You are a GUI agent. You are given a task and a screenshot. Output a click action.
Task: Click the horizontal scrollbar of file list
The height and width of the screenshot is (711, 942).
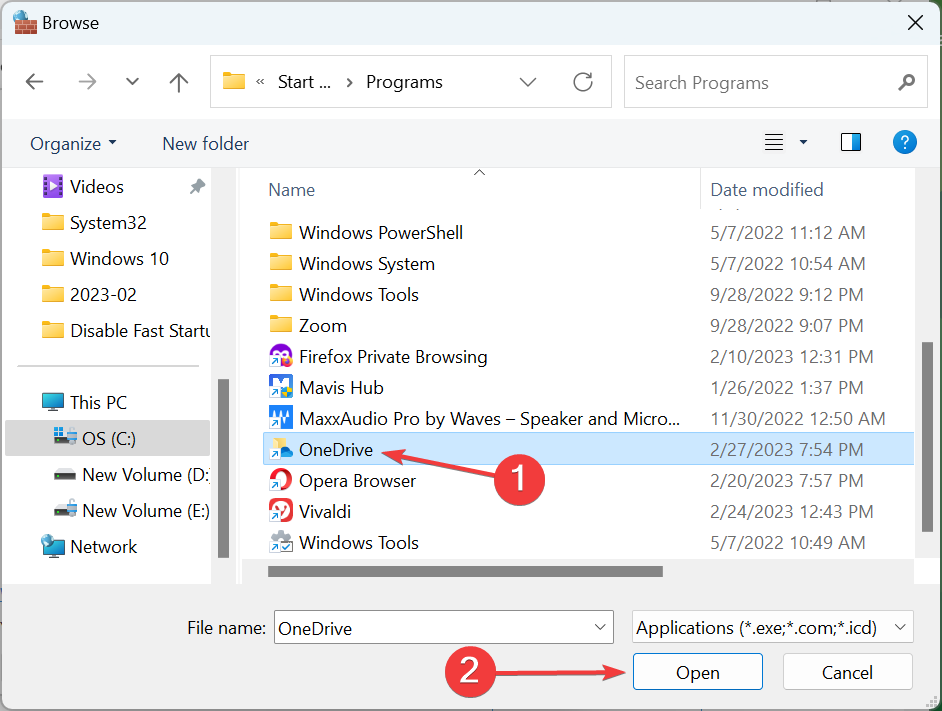466,571
